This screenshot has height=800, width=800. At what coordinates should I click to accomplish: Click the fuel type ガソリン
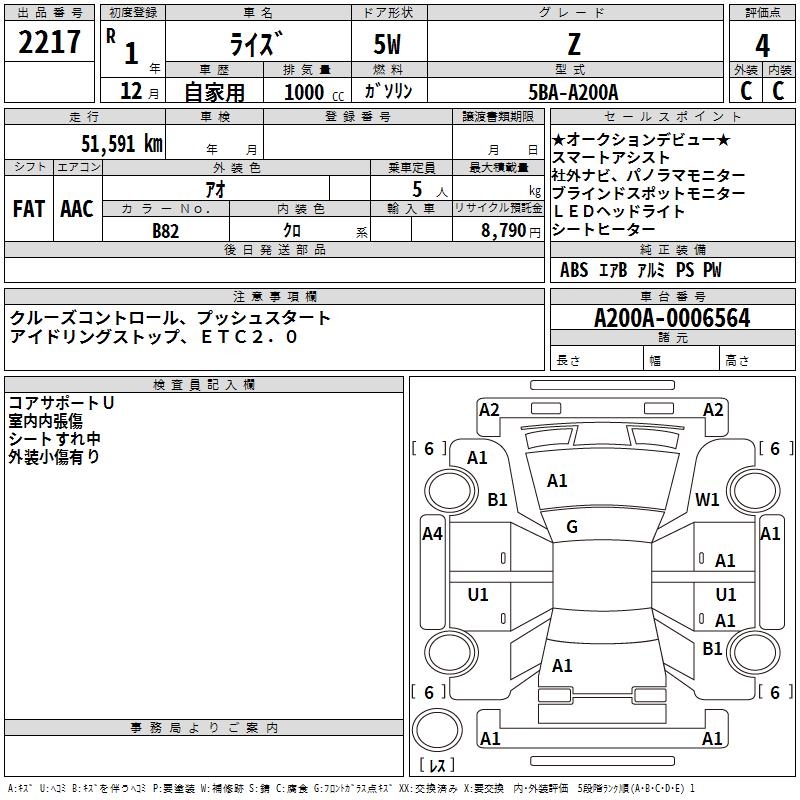click(x=388, y=91)
